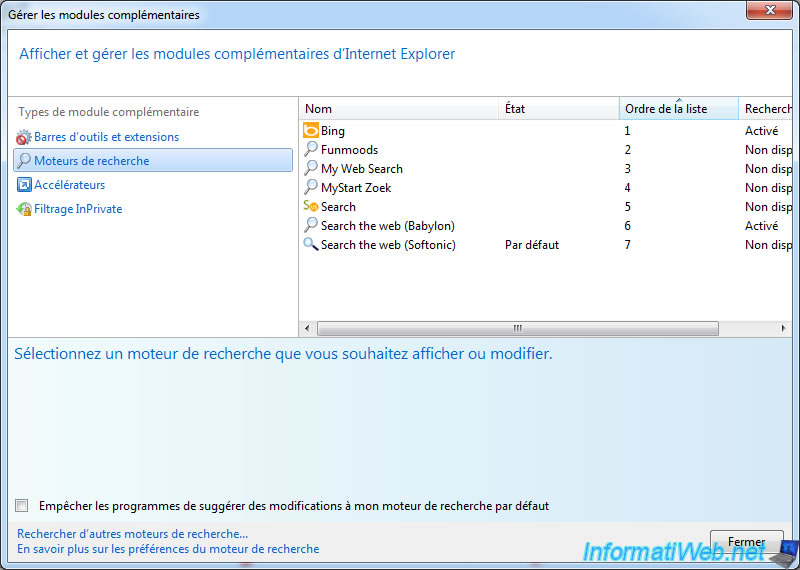Click the Barres d'outils et extensions icon
Screen dimensions: 800x570
tap(24, 137)
